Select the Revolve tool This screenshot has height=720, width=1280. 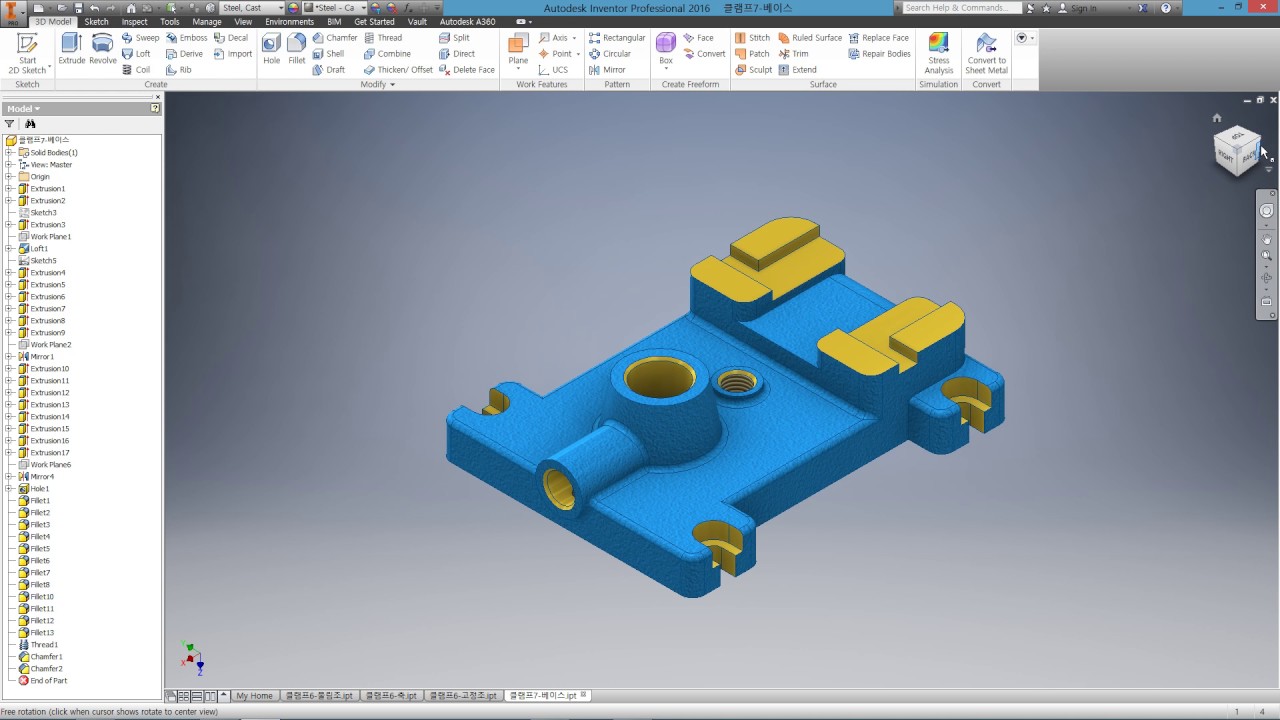coord(103,49)
